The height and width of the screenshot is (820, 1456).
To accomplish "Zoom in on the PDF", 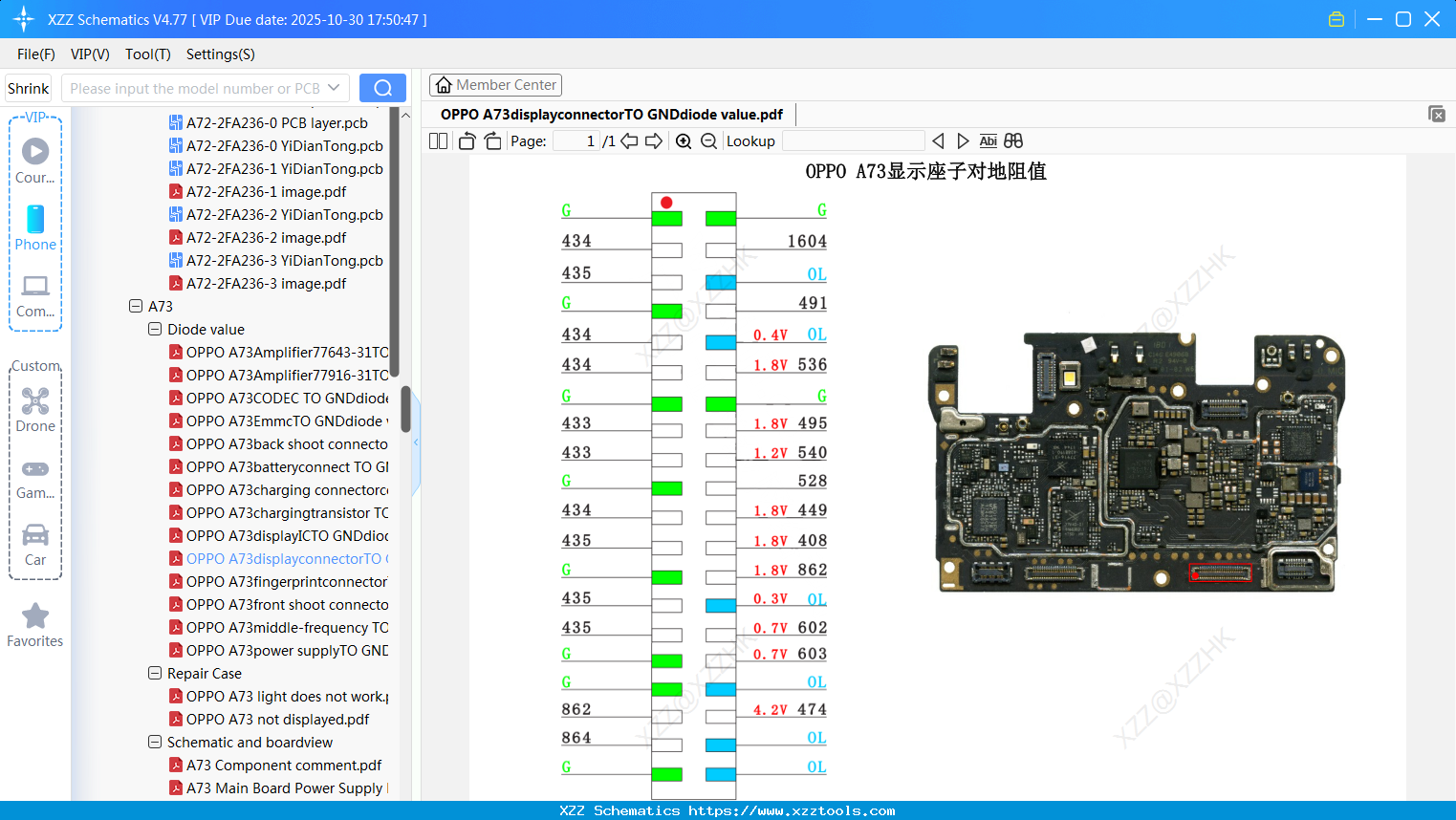I will tap(684, 141).
